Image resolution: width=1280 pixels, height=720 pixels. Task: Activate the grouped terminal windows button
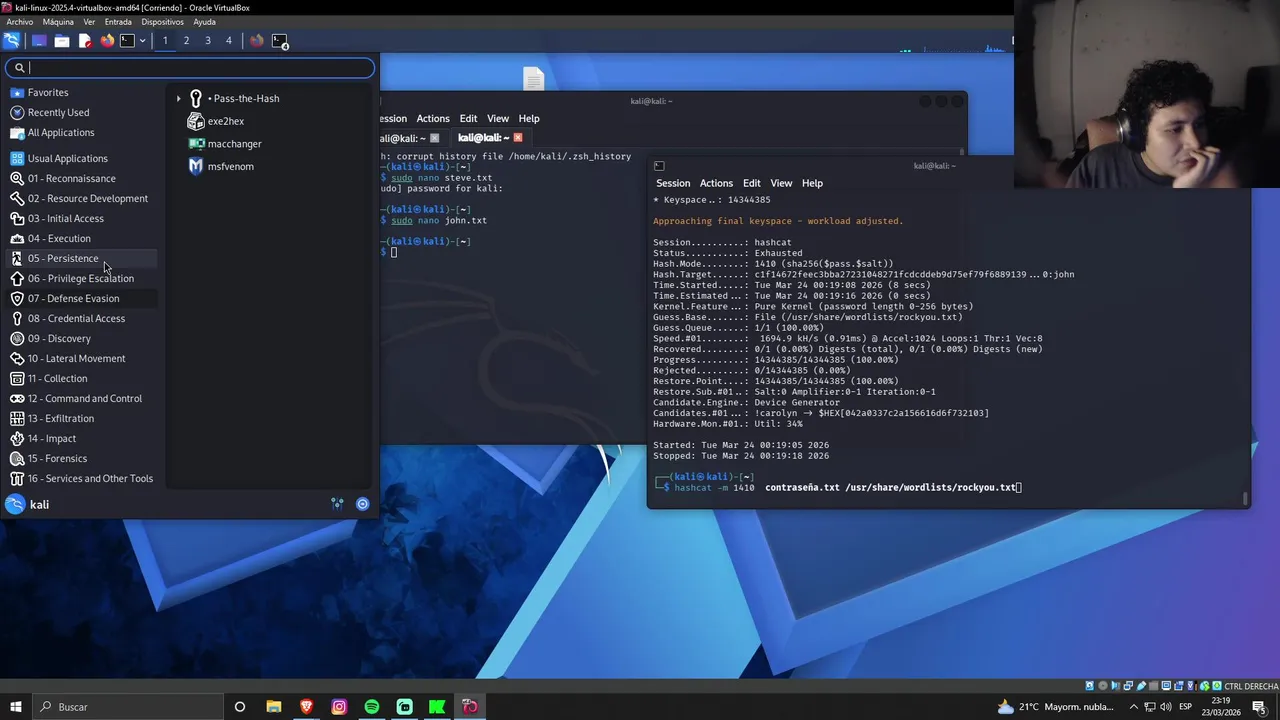[281, 41]
